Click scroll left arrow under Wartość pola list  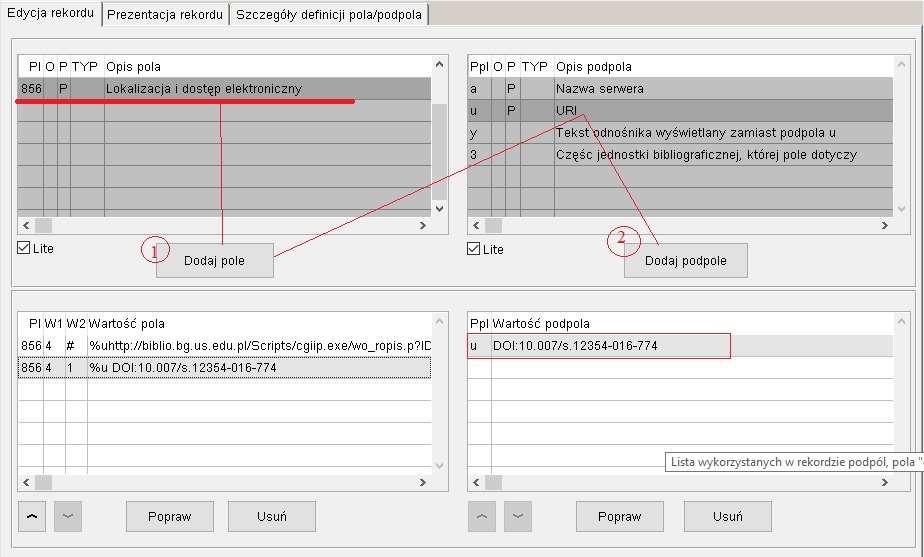(x=26, y=482)
